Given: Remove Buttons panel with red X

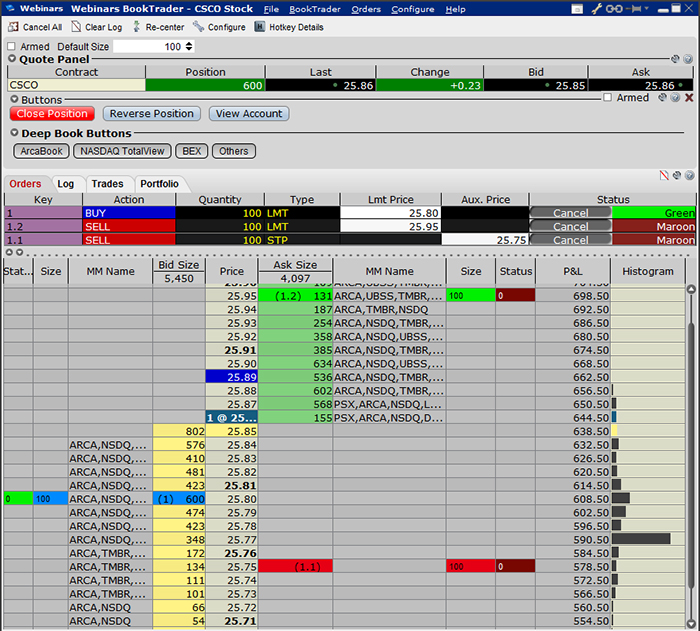Looking at the screenshot, I should point(689,98).
